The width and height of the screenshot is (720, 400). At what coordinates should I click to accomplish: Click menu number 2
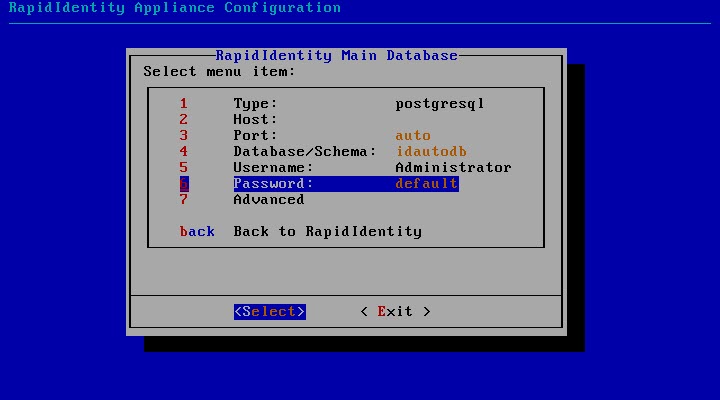(184, 119)
